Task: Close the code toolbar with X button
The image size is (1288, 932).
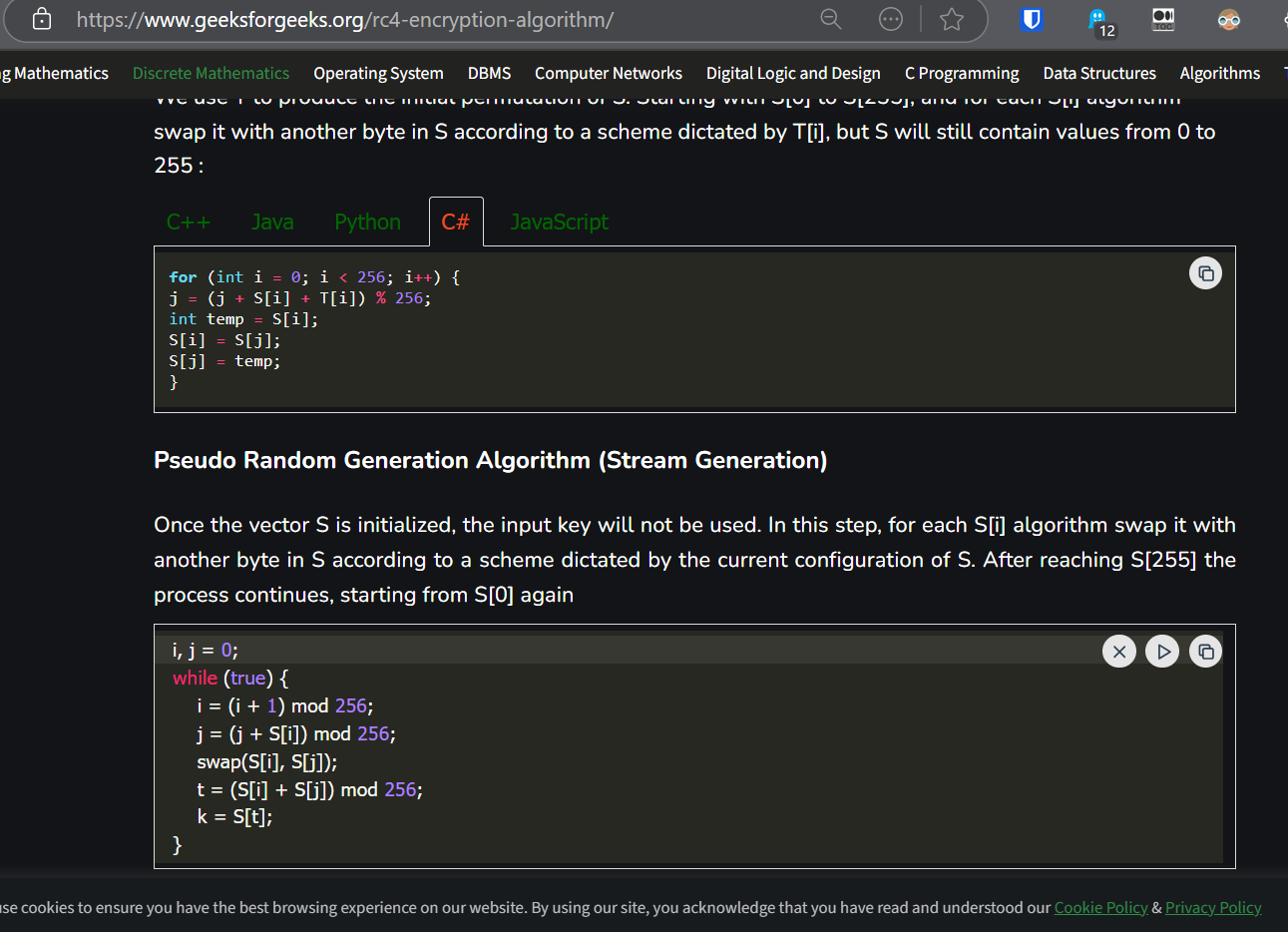Action: (1119, 652)
